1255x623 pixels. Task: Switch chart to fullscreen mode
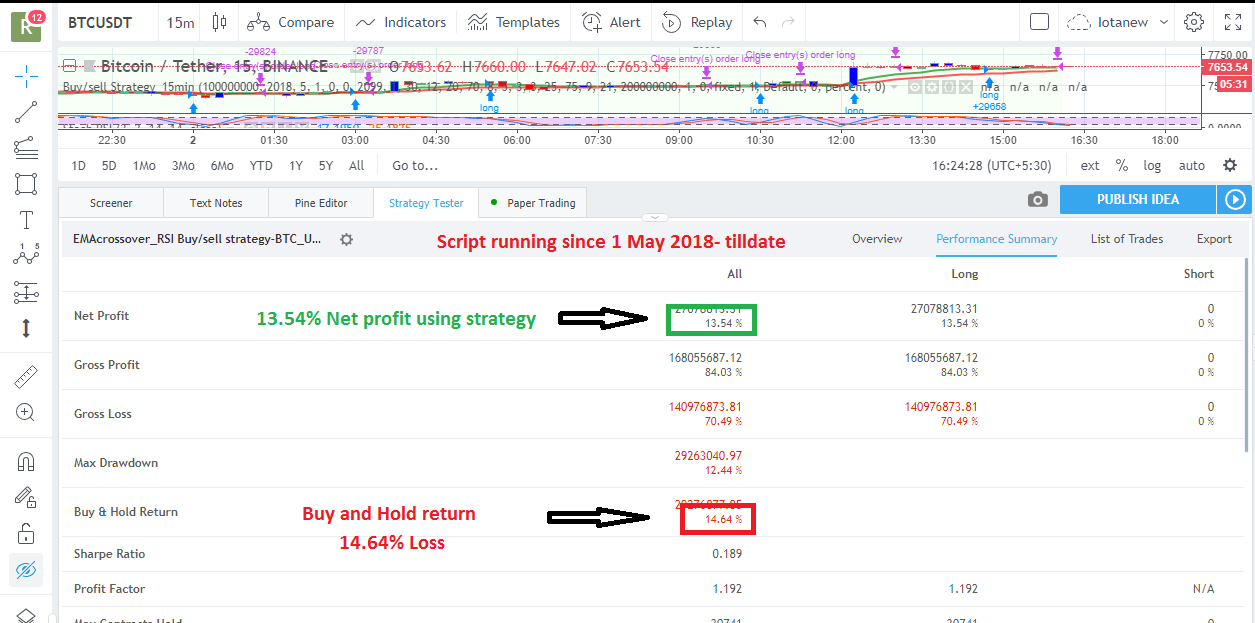[1233, 22]
